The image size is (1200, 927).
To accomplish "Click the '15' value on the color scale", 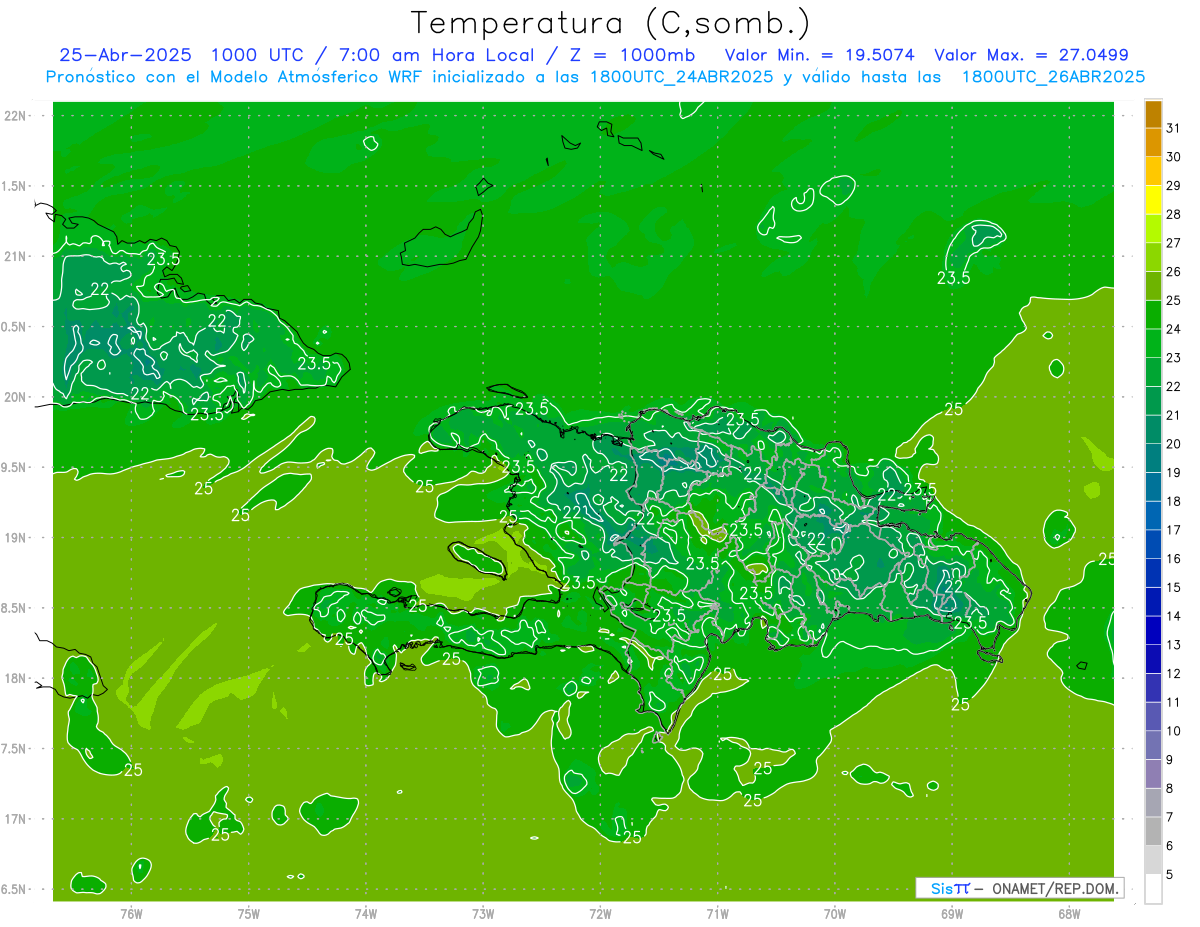I will coord(1174,588).
